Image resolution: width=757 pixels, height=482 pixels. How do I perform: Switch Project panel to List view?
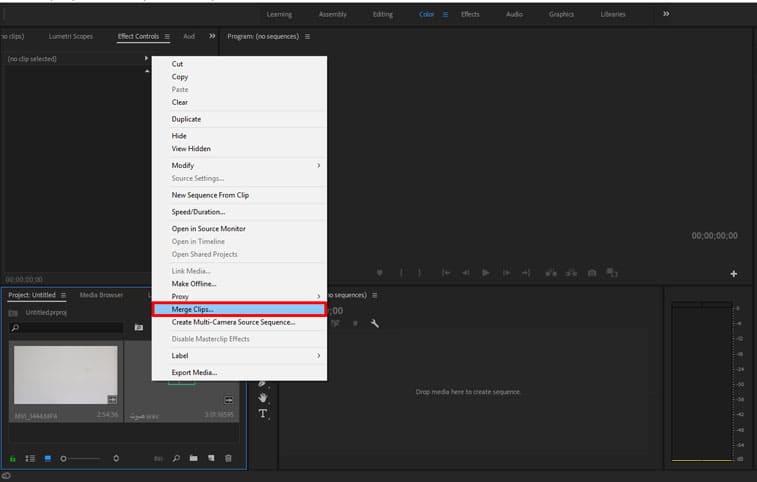click(x=30, y=458)
